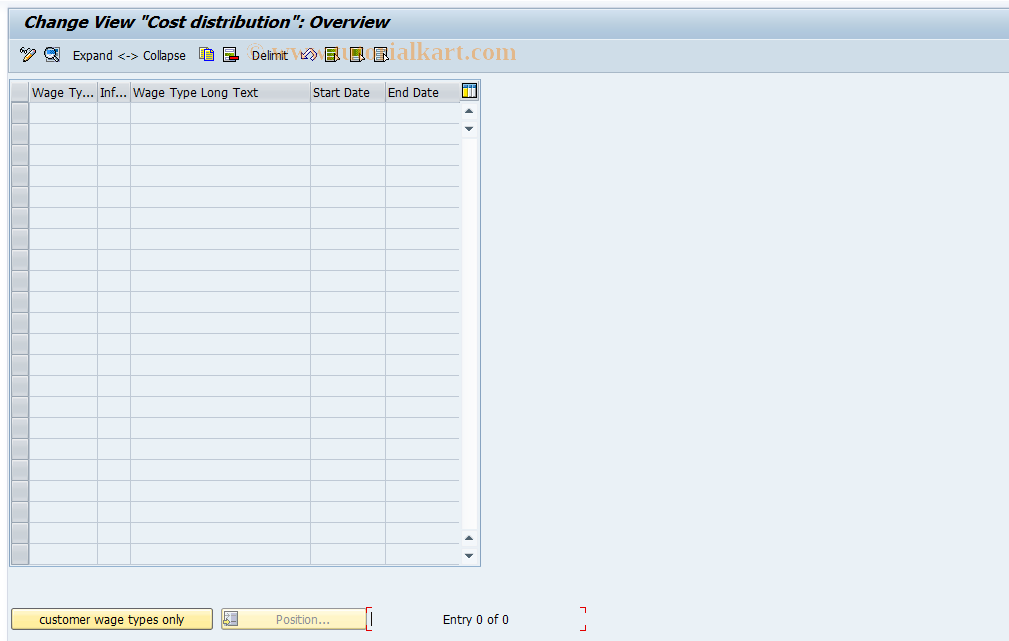Click the Copy As icon
Viewport: 1009px width, 641px height.
pyautogui.click(x=206, y=55)
